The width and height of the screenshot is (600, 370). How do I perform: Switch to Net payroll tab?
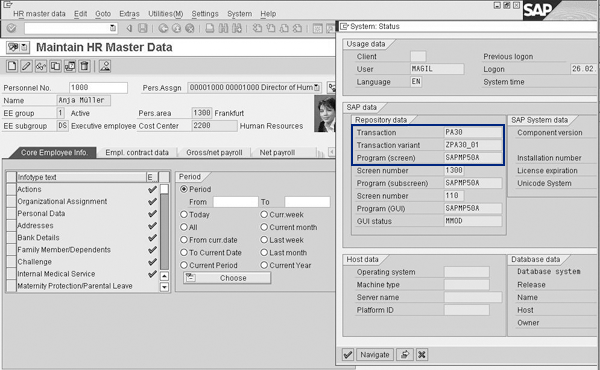pos(277,152)
